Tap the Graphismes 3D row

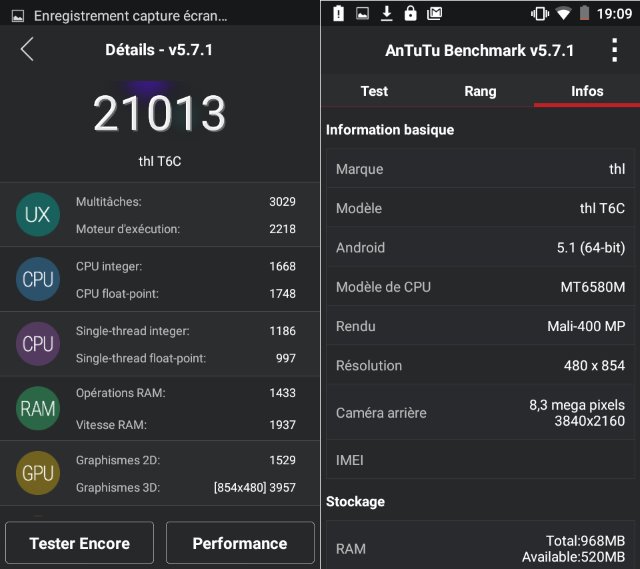(x=186, y=487)
